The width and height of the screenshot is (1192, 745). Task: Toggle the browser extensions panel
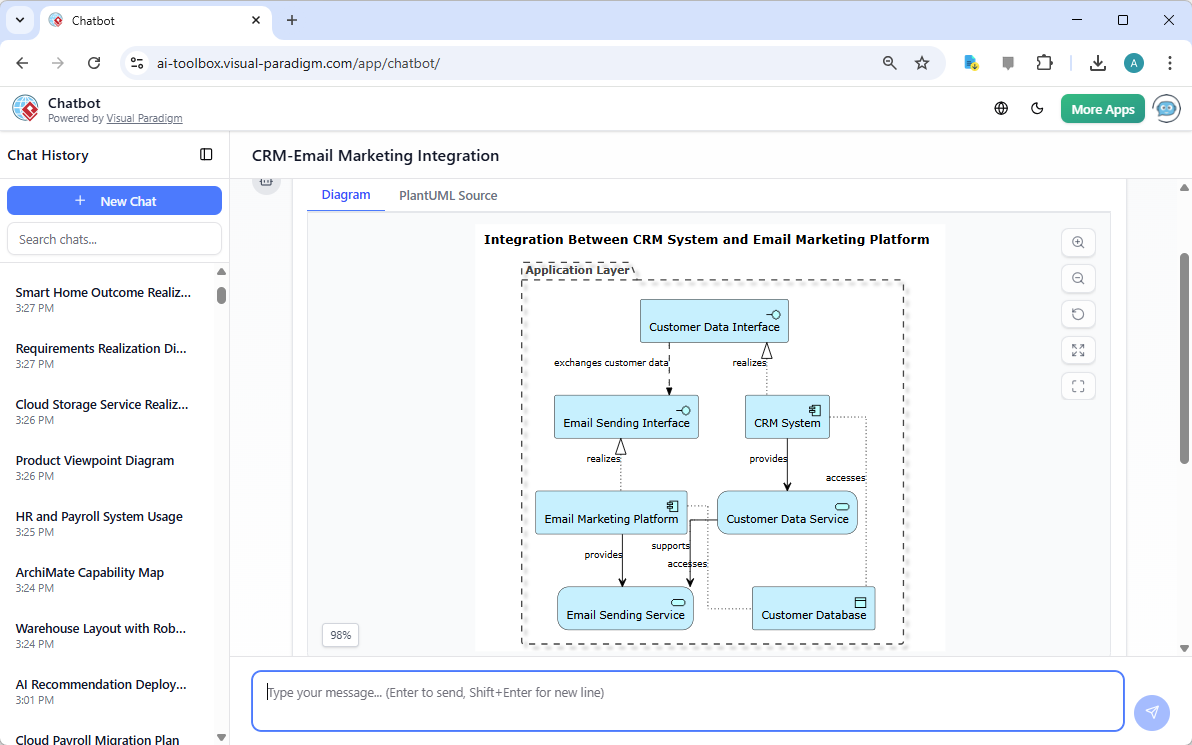click(1044, 62)
